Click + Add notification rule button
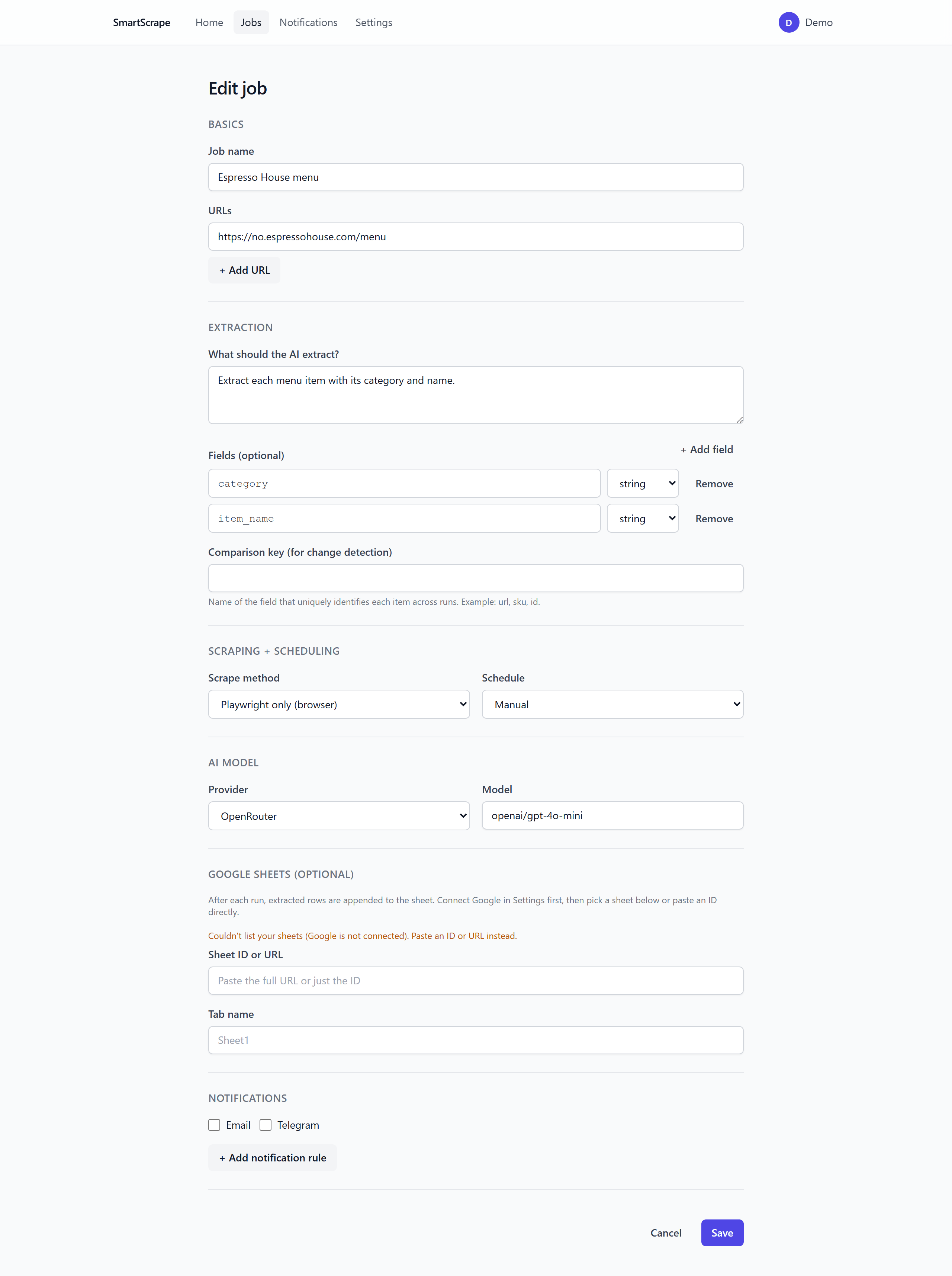Viewport: 952px width, 1276px height. 273,1157
